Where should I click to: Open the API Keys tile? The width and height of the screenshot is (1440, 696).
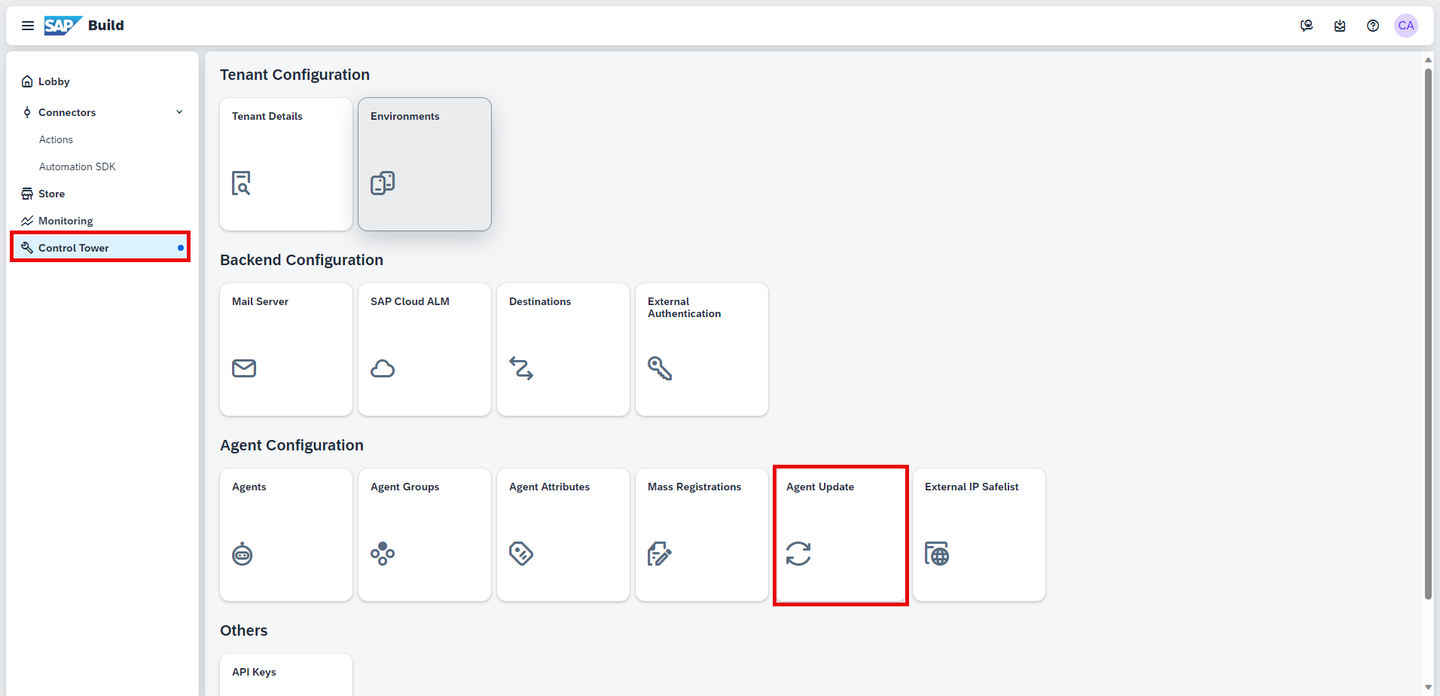[x=286, y=675]
